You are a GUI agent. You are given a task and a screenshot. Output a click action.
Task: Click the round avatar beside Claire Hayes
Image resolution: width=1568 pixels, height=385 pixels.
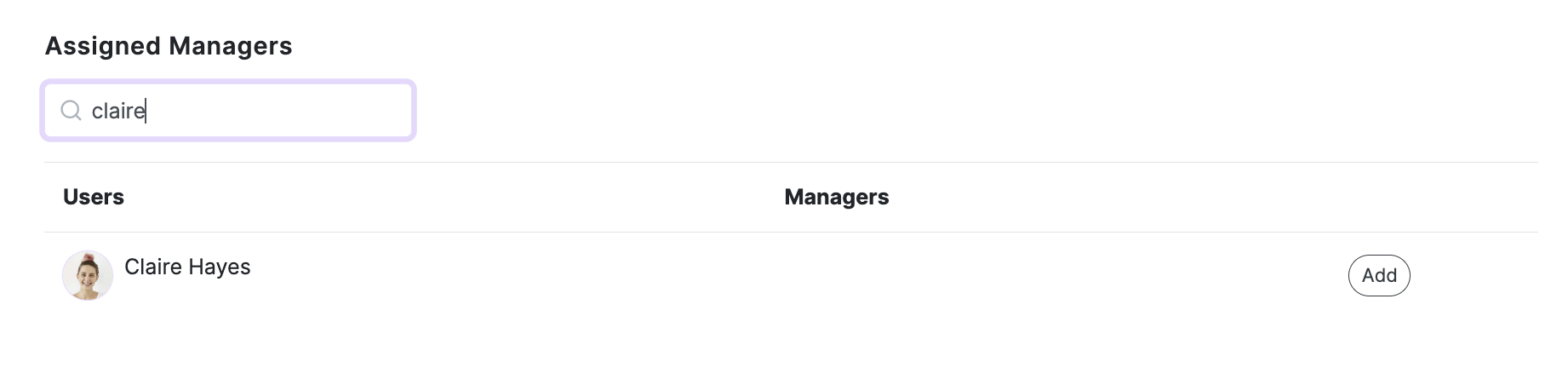coord(88,275)
